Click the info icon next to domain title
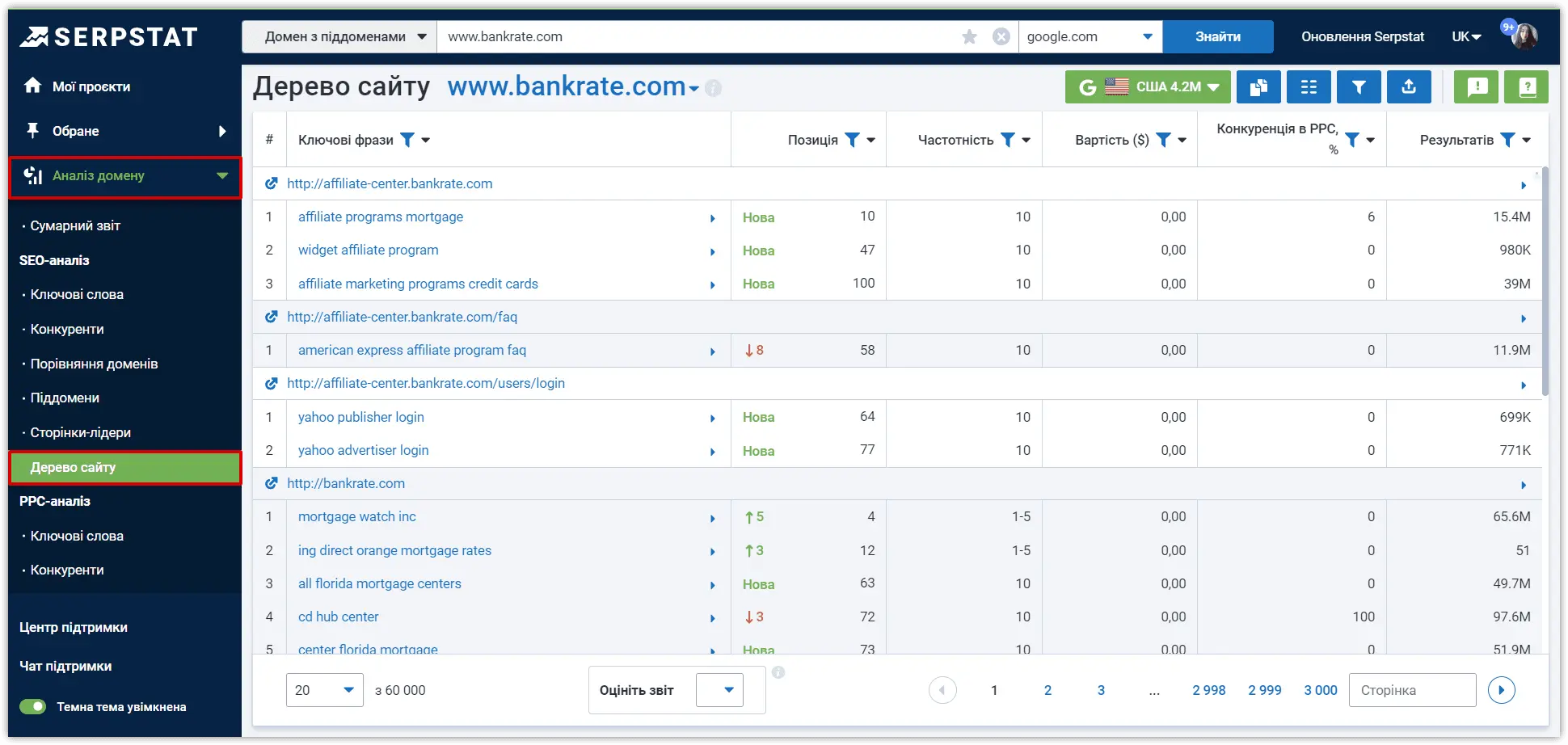 [x=713, y=88]
